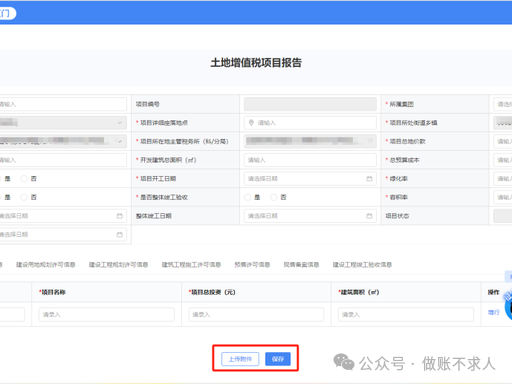Switch to 预售许可信息 tab
Screen dimensions: 512x384
point(252,265)
